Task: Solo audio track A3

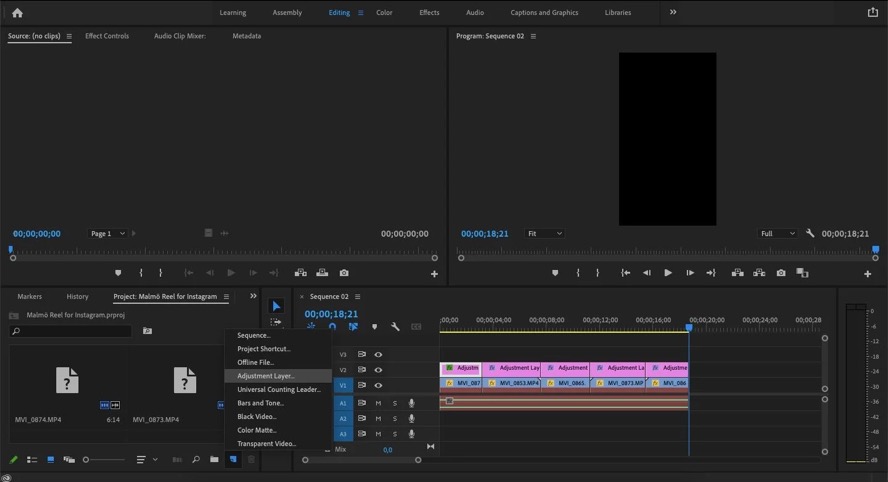Action: [395, 434]
